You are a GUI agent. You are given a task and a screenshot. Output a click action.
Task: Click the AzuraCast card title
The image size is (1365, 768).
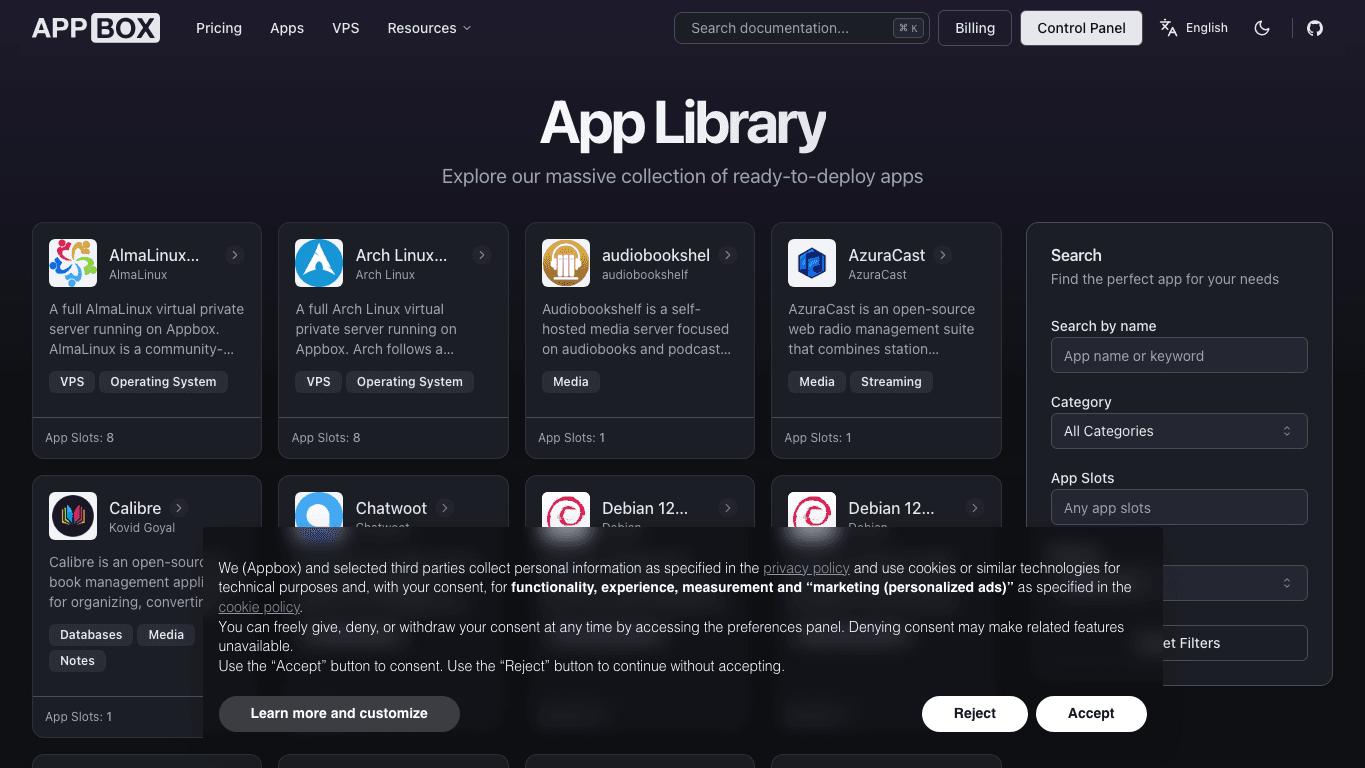[x=887, y=255]
